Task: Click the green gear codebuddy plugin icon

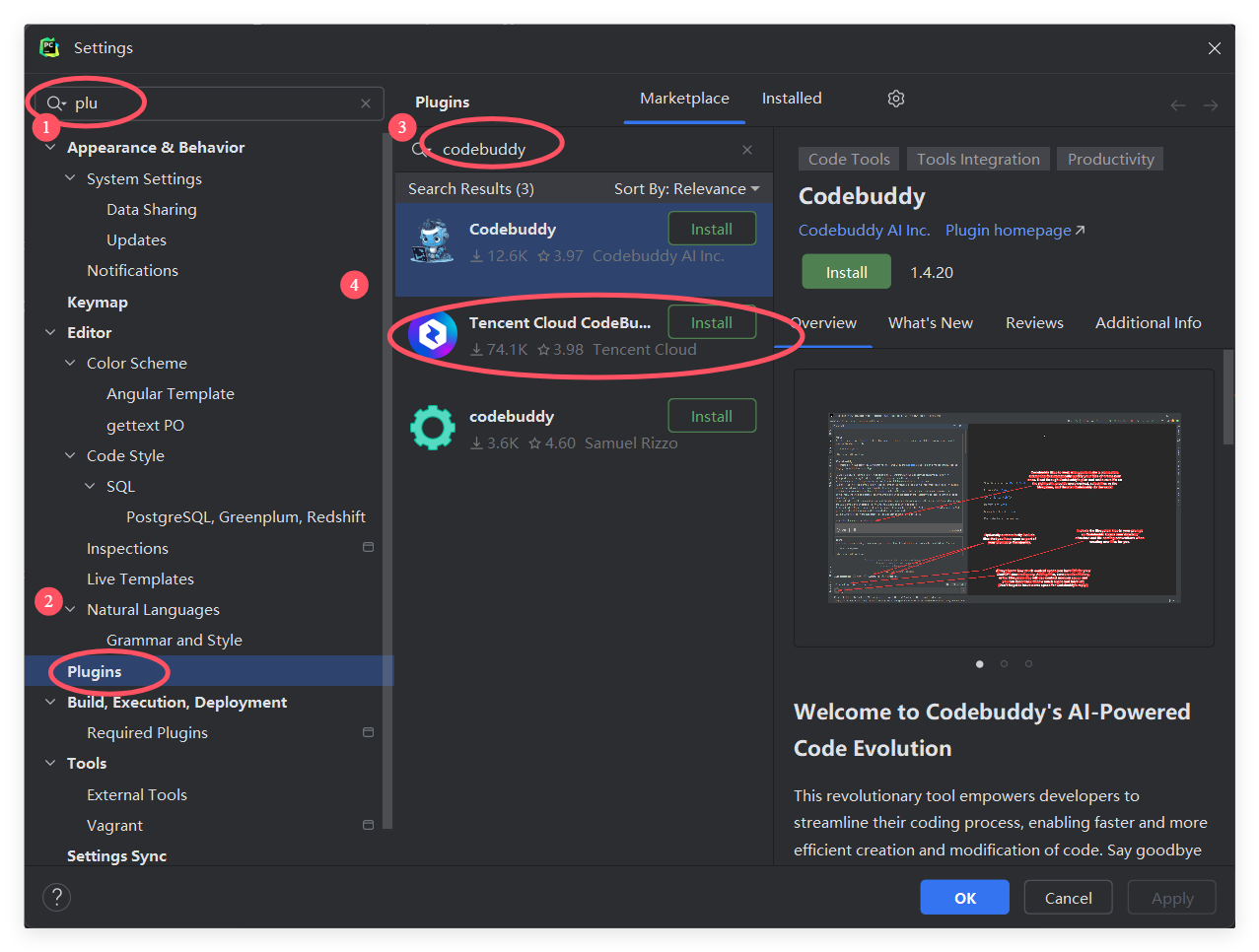Action: click(x=432, y=429)
